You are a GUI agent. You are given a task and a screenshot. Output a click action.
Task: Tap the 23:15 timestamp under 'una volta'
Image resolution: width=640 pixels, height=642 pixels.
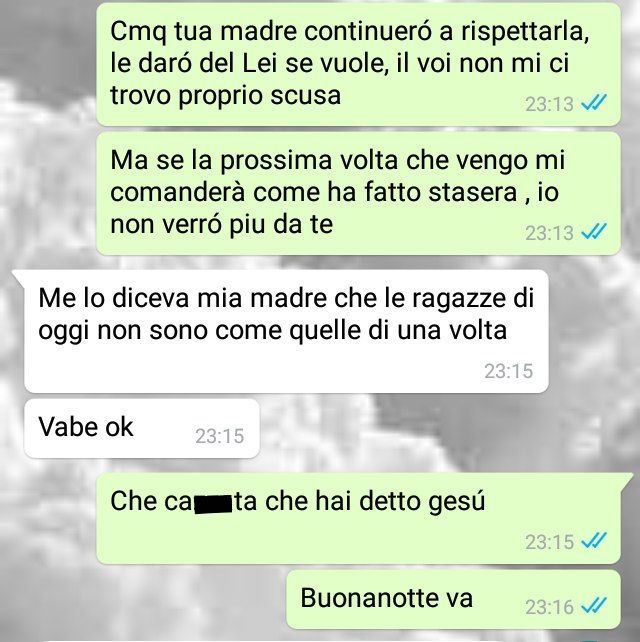[x=509, y=371]
